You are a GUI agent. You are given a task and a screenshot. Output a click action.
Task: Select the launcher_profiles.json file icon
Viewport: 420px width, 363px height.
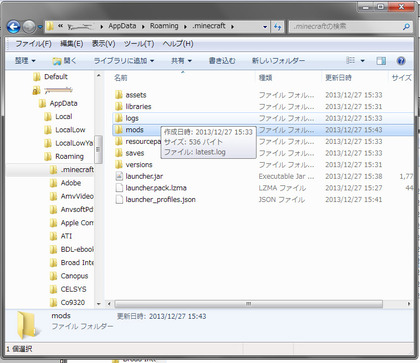click(x=119, y=200)
